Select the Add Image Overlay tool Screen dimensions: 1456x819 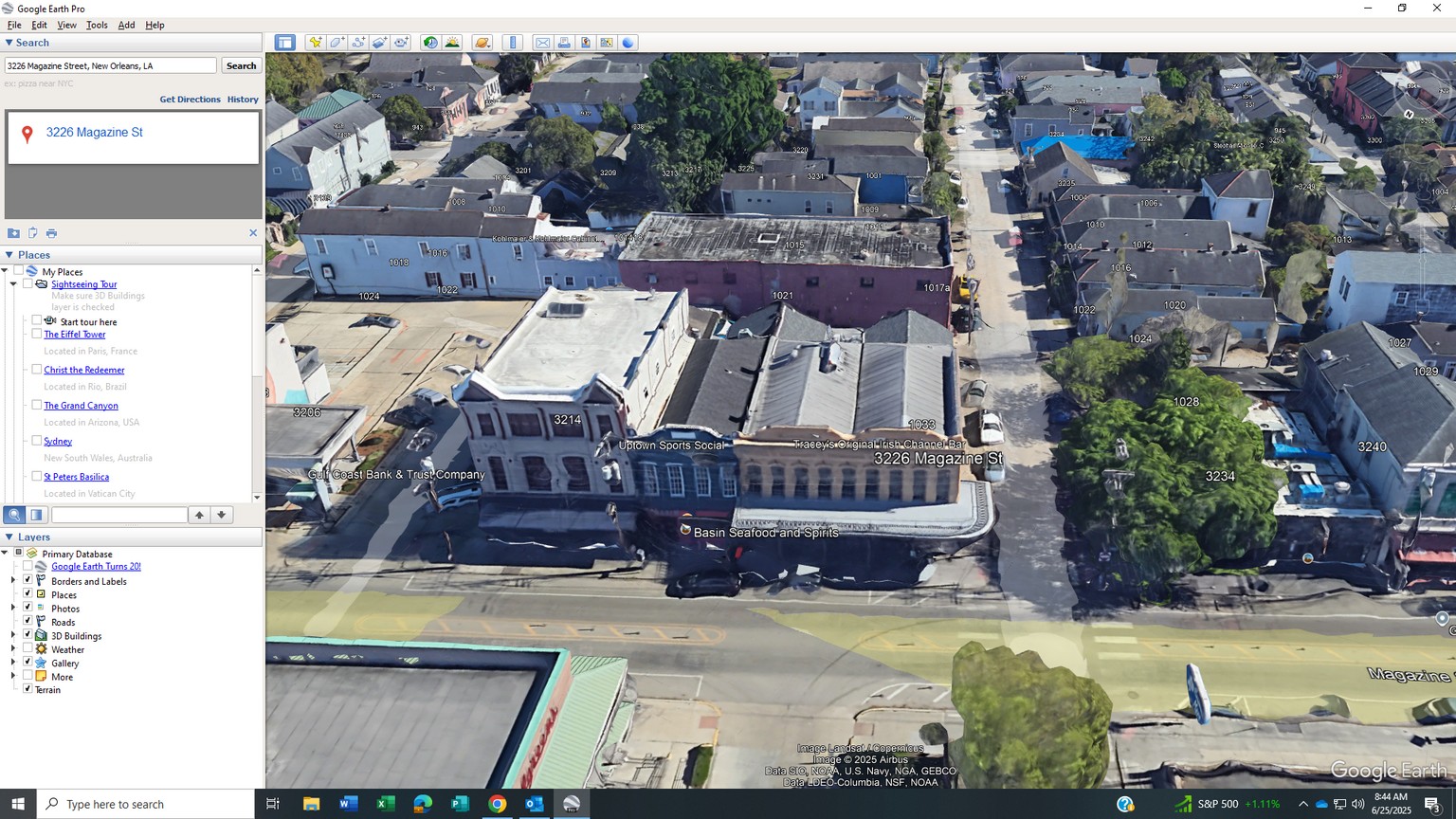click(x=380, y=43)
